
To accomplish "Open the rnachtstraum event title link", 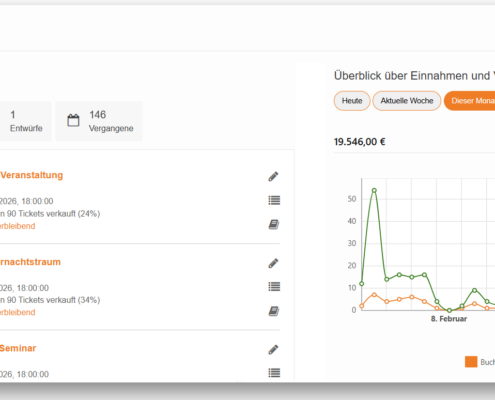I will [30, 262].
